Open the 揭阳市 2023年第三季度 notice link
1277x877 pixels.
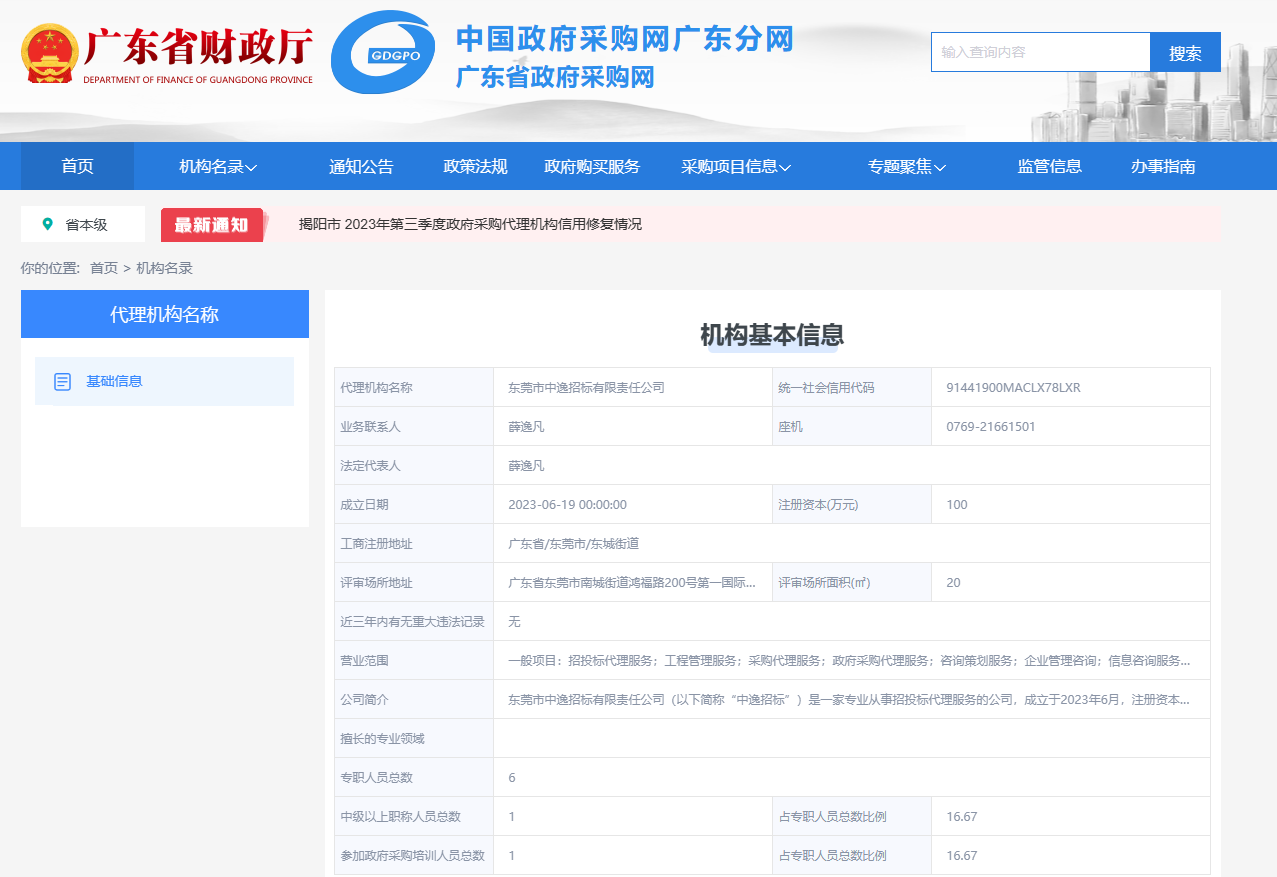click(470, 224)
